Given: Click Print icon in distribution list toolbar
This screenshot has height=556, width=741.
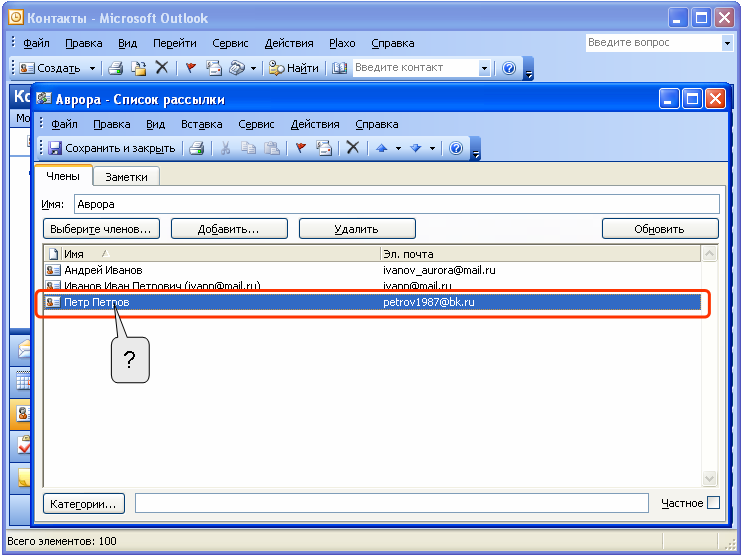Looking at the screenshot, I should point(197,148).
